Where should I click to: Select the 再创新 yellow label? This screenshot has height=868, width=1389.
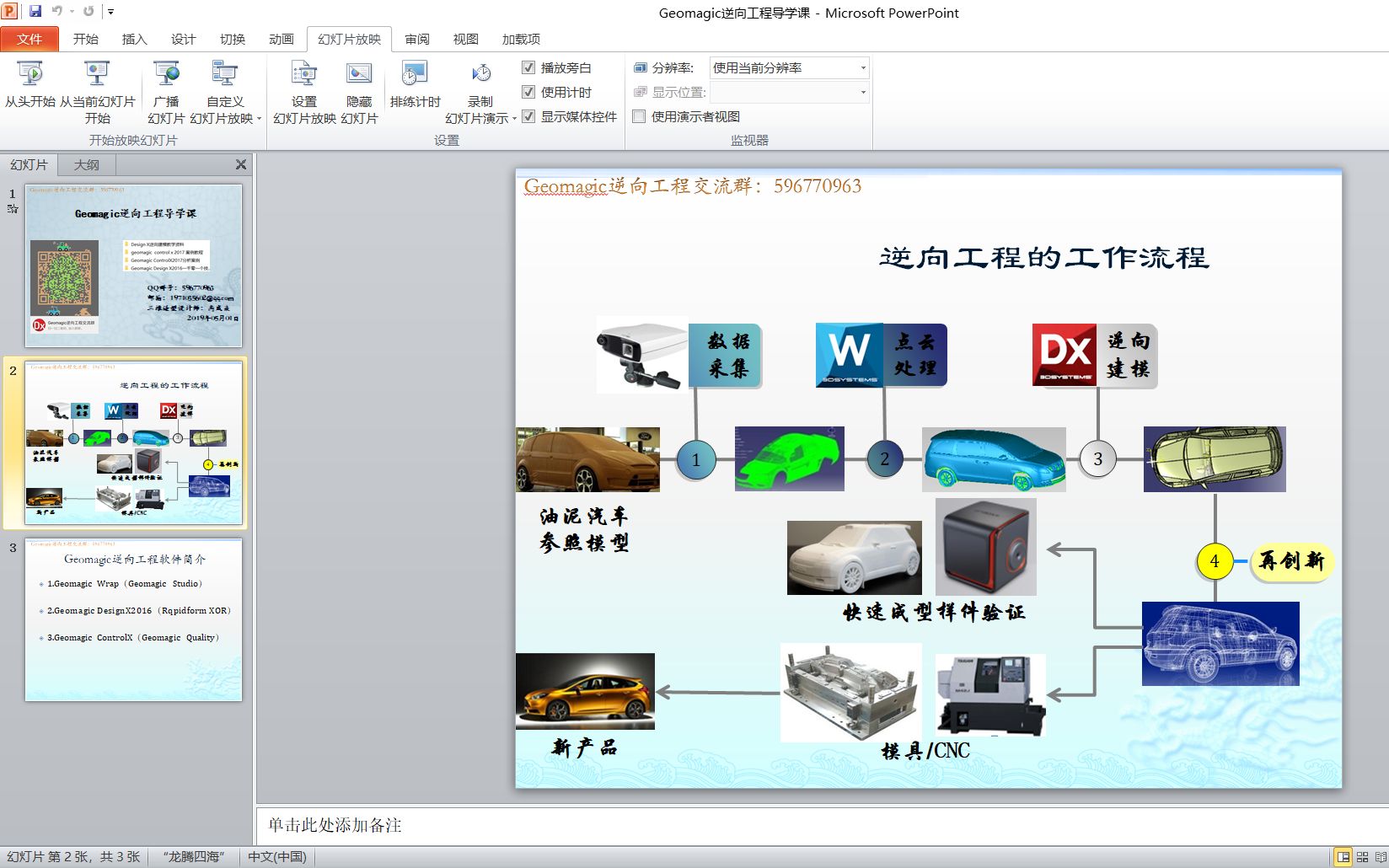[x=1292, y=560]
